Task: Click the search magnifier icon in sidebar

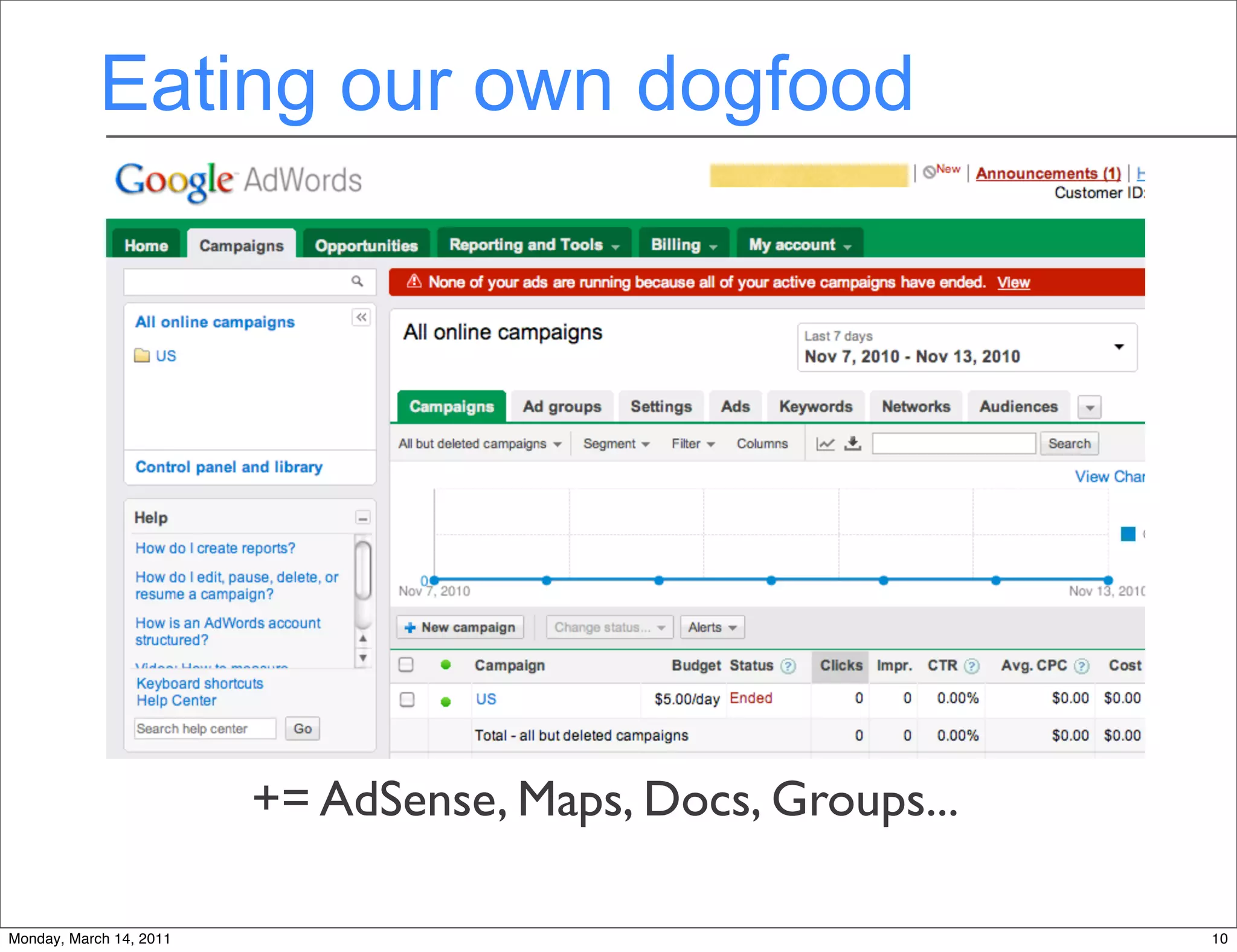Action: (357, 281)
